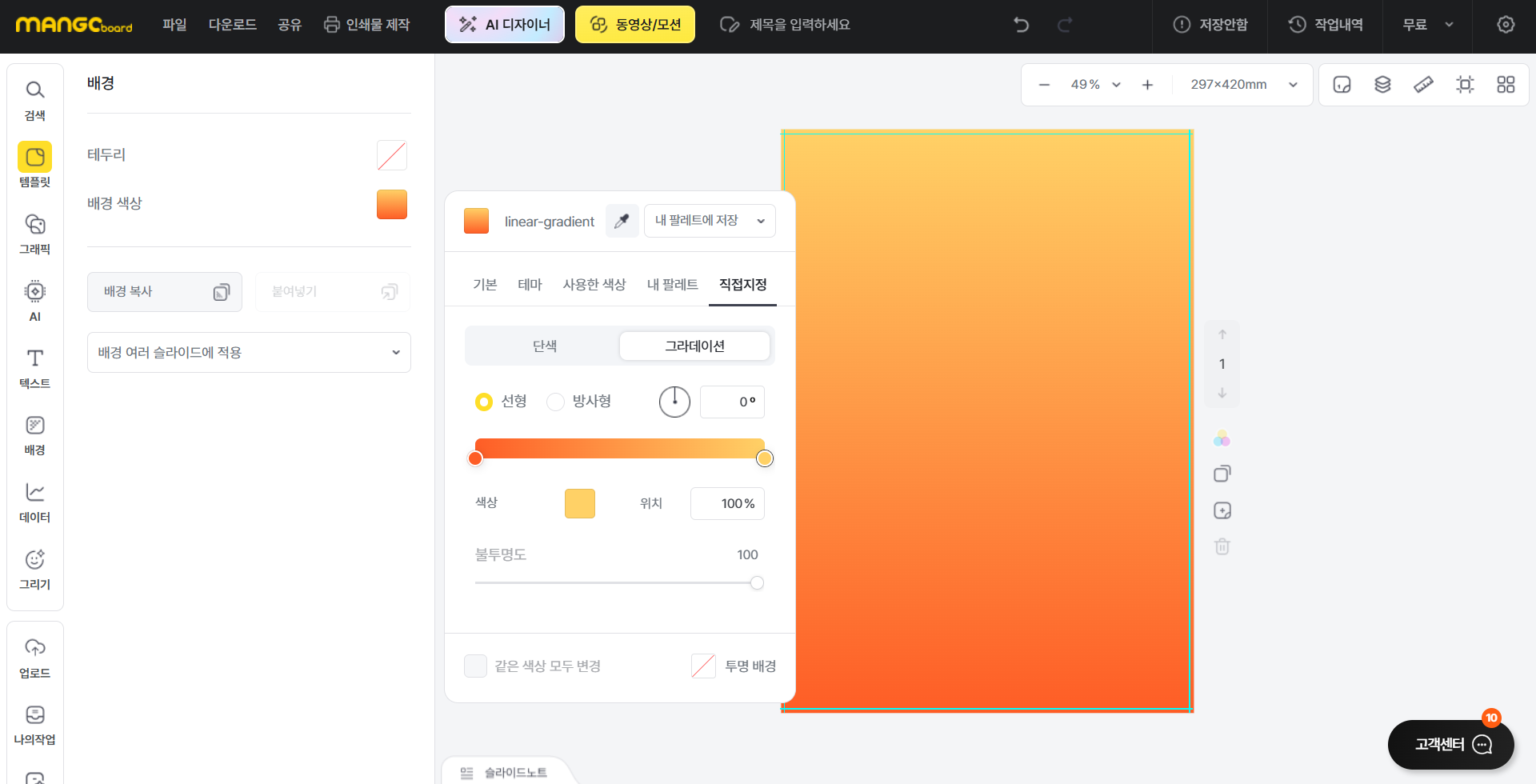Switch to the 테마 tab in the color panel
This screenshot has width=1536, height=784.
[x=530, y=284]
